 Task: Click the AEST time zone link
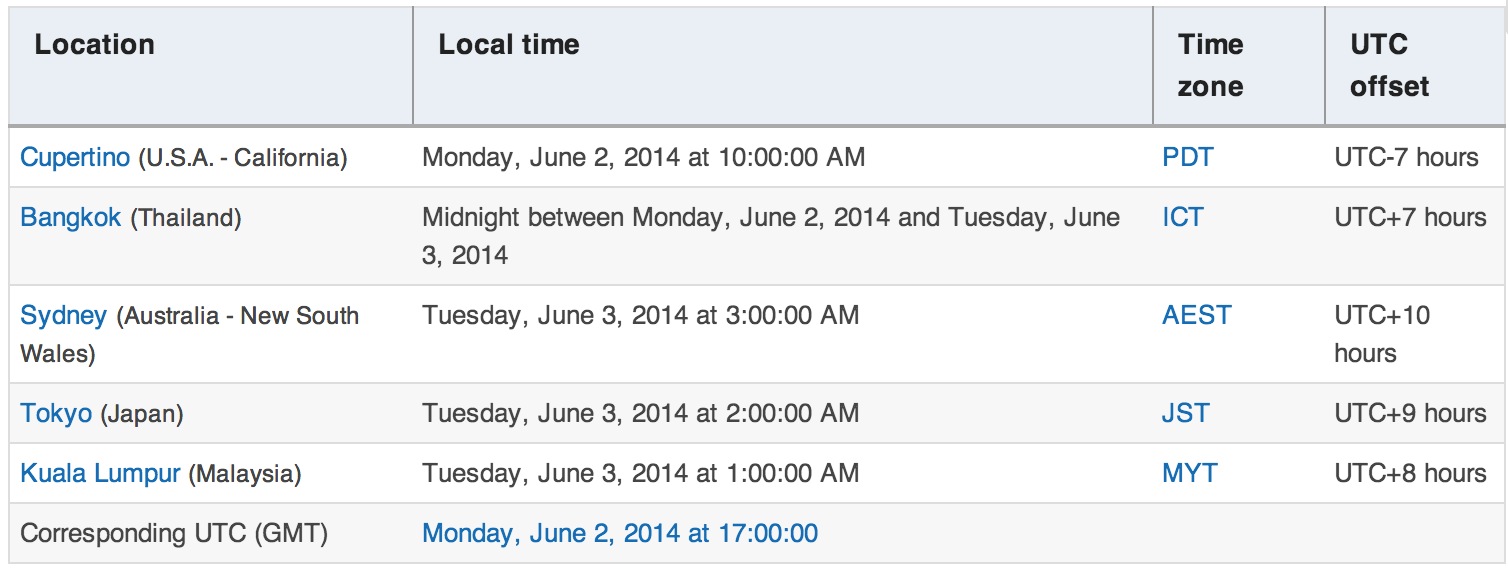pos(1196,316)
